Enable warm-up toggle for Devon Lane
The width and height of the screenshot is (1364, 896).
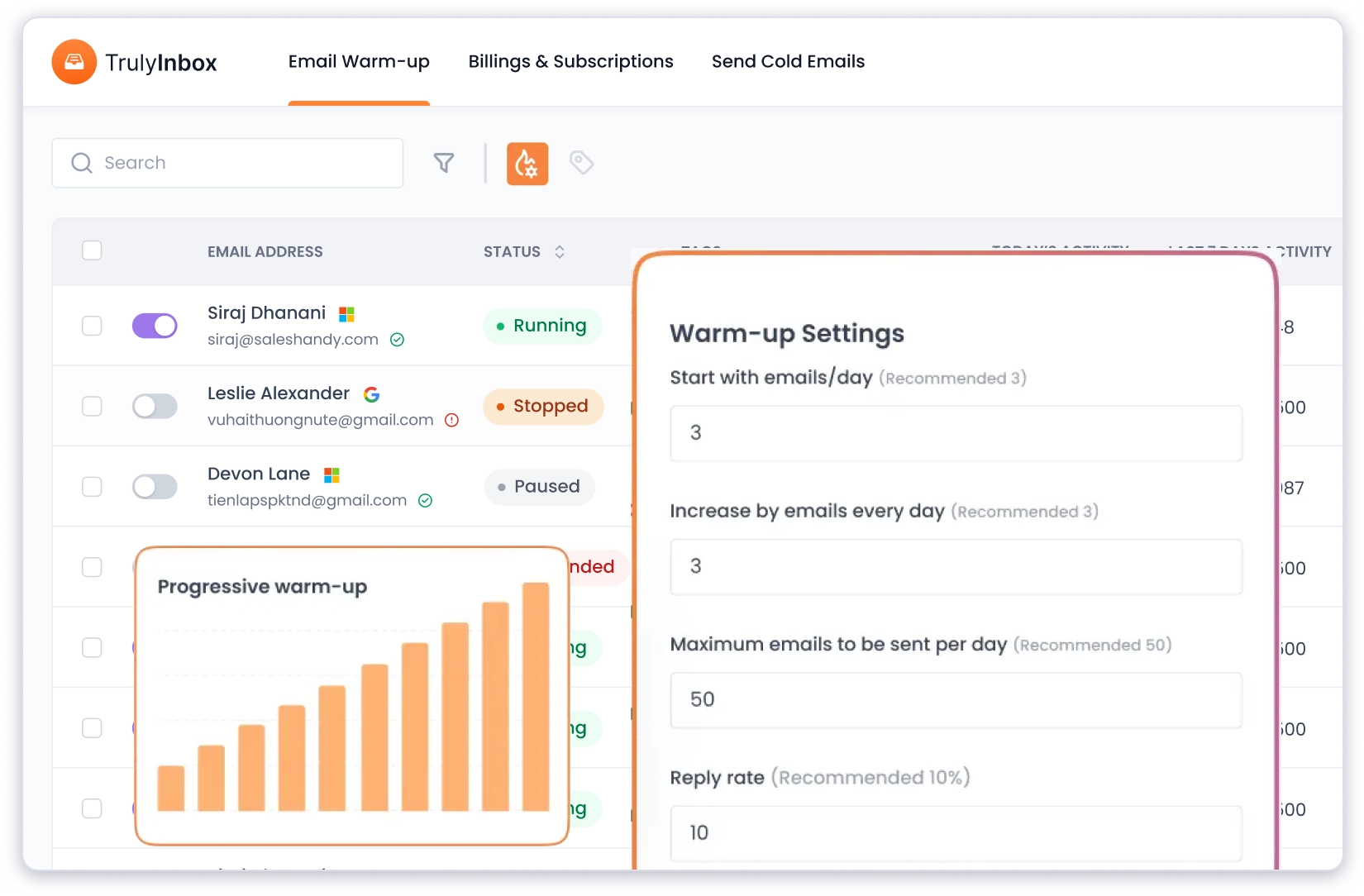155,487
